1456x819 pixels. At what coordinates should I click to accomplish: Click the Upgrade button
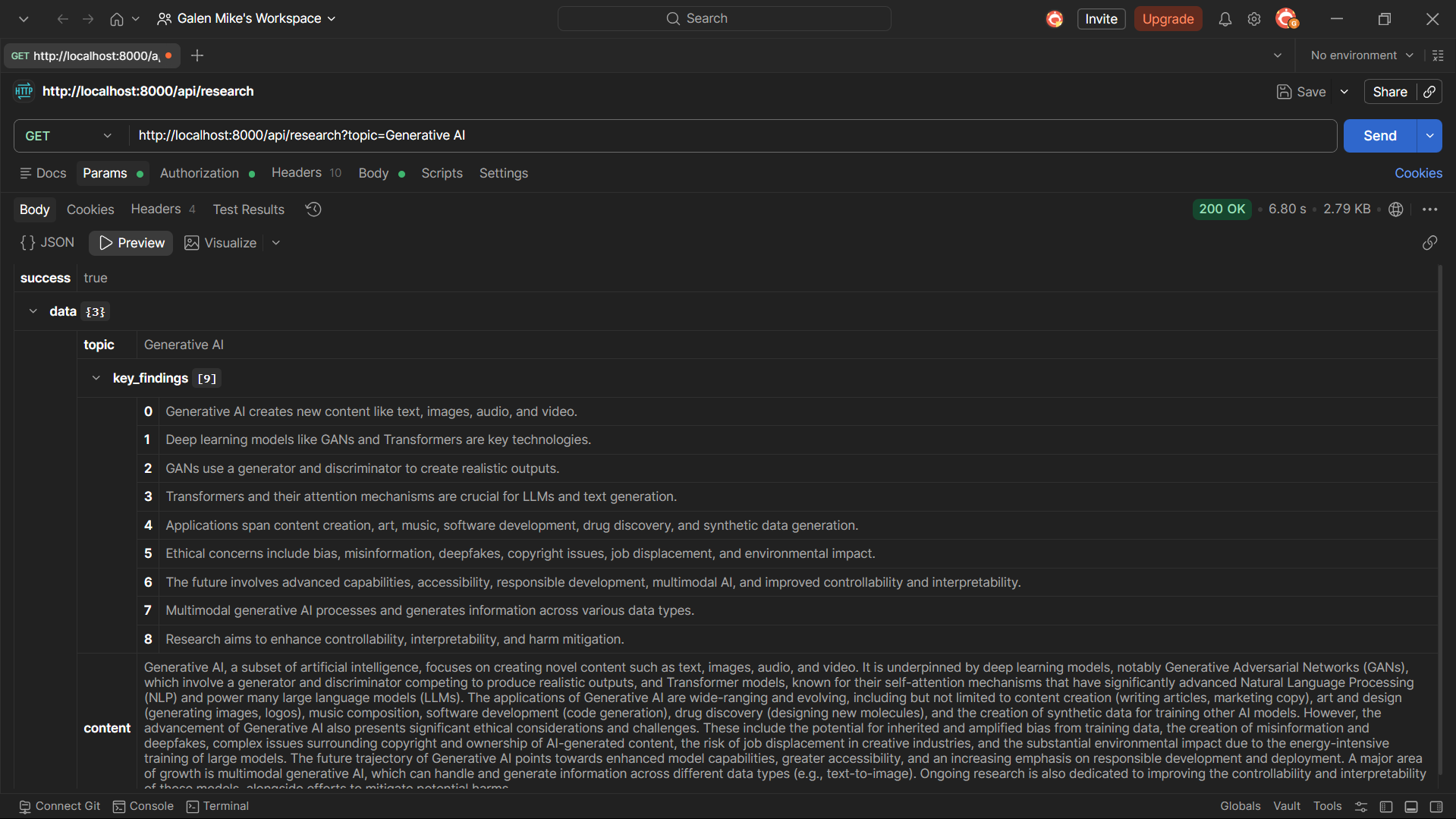coord(1168,19)
